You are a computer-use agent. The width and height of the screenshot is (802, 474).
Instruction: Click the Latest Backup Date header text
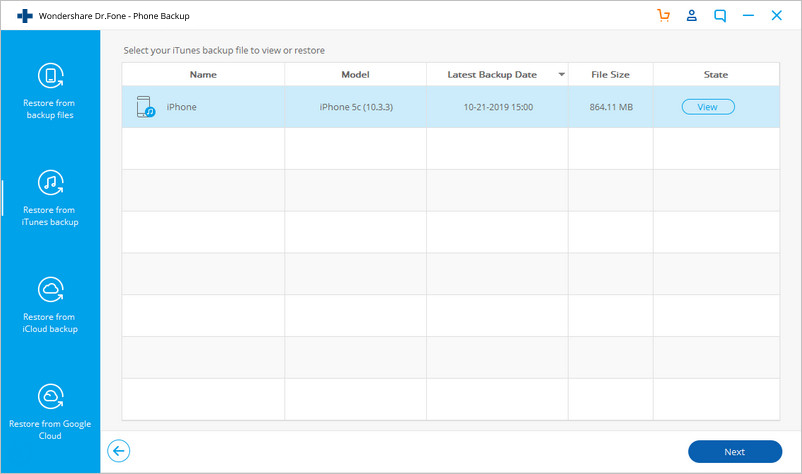tap(492, 75)
